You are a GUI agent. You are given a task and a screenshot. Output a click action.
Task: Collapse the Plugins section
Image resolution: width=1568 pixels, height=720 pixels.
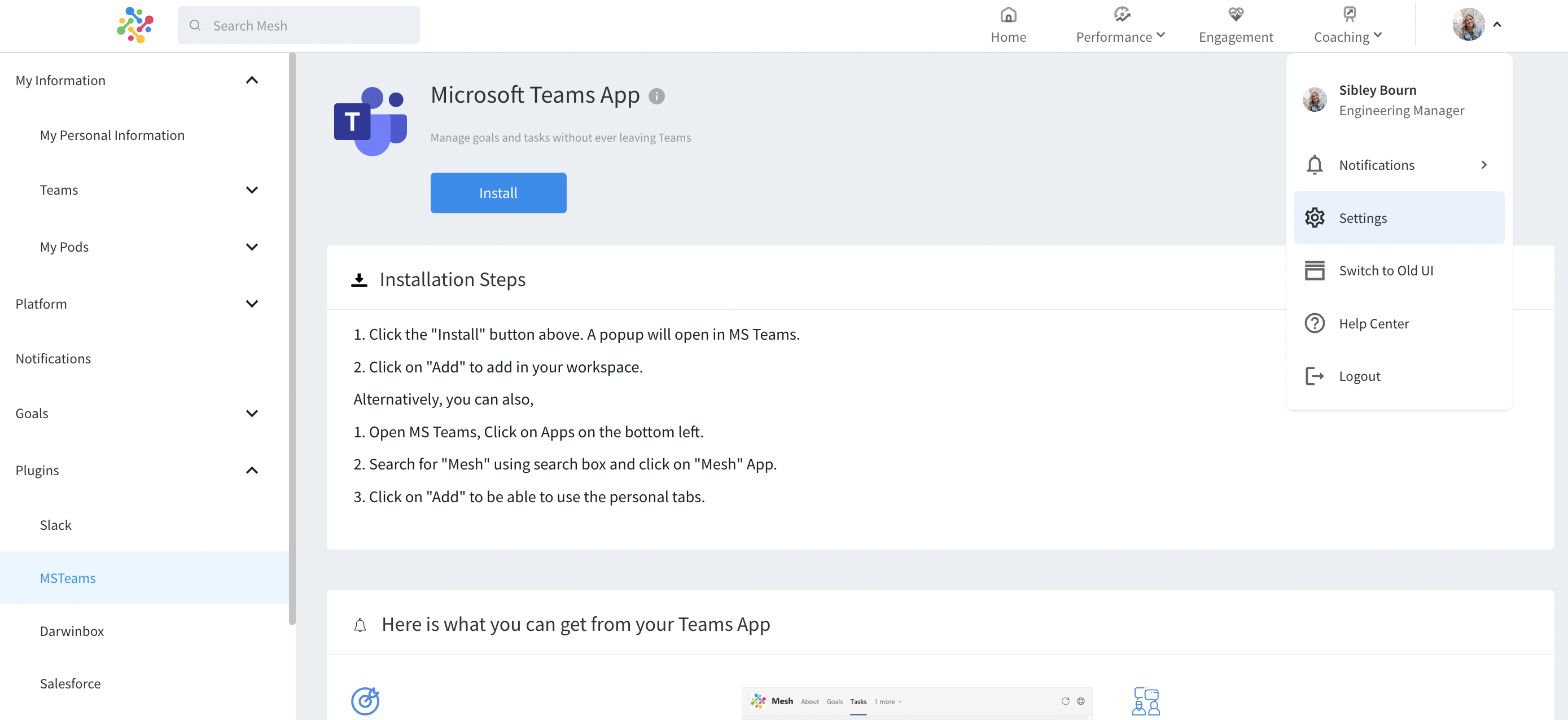[251, 471]
